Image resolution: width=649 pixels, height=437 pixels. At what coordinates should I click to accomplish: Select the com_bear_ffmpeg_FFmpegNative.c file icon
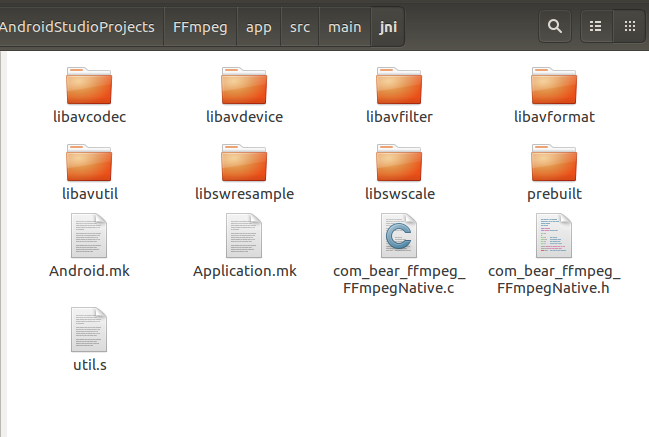pos(399,235)
